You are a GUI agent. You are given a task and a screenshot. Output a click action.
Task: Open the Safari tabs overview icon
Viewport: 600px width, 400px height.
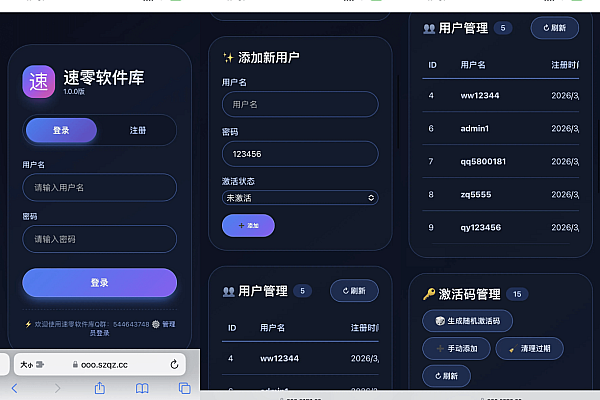pyautogui.click(x=184, y=388)
